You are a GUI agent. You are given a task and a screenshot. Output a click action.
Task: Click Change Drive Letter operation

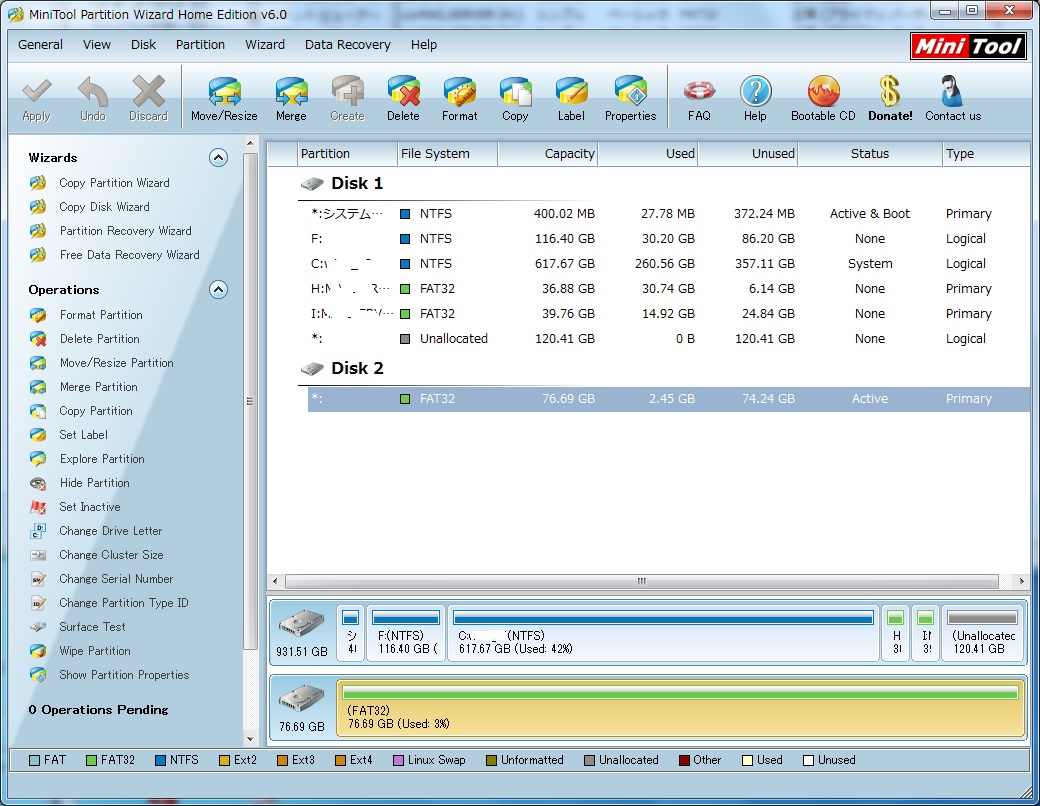tap(110, 531)
